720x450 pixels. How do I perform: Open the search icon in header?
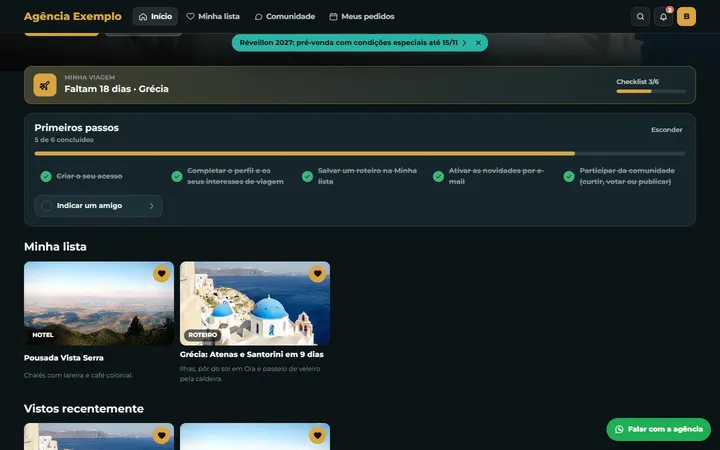[640, 17]
